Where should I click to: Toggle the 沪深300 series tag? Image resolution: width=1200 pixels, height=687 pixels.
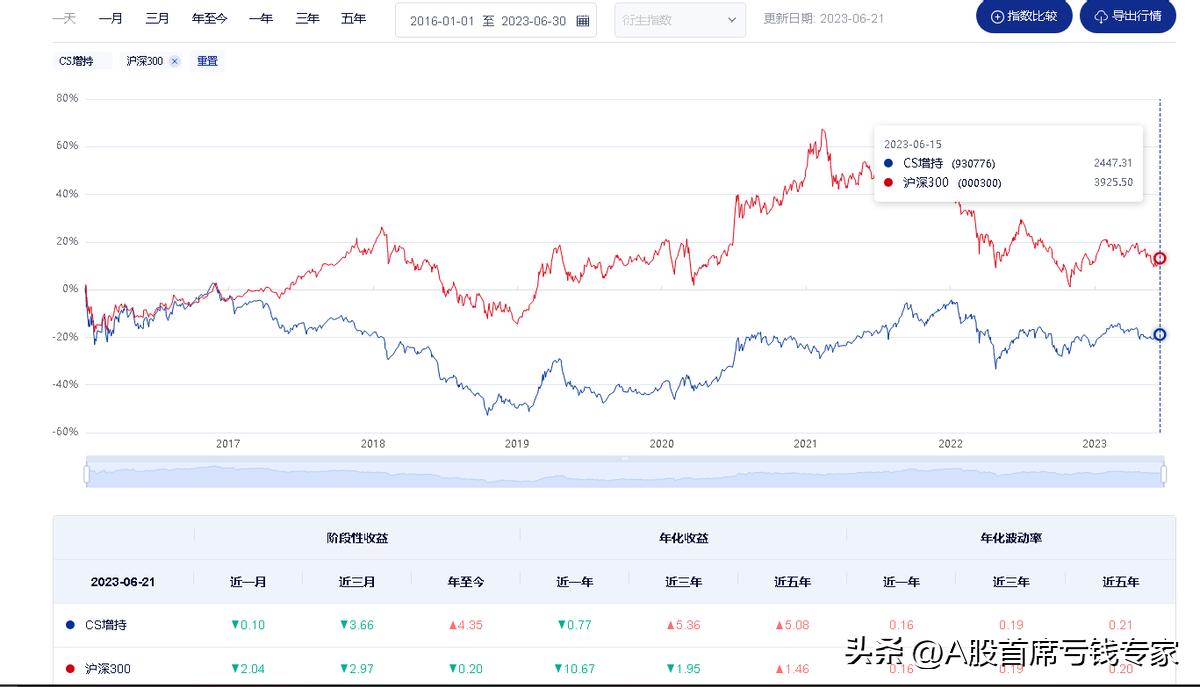coord(145,61)
